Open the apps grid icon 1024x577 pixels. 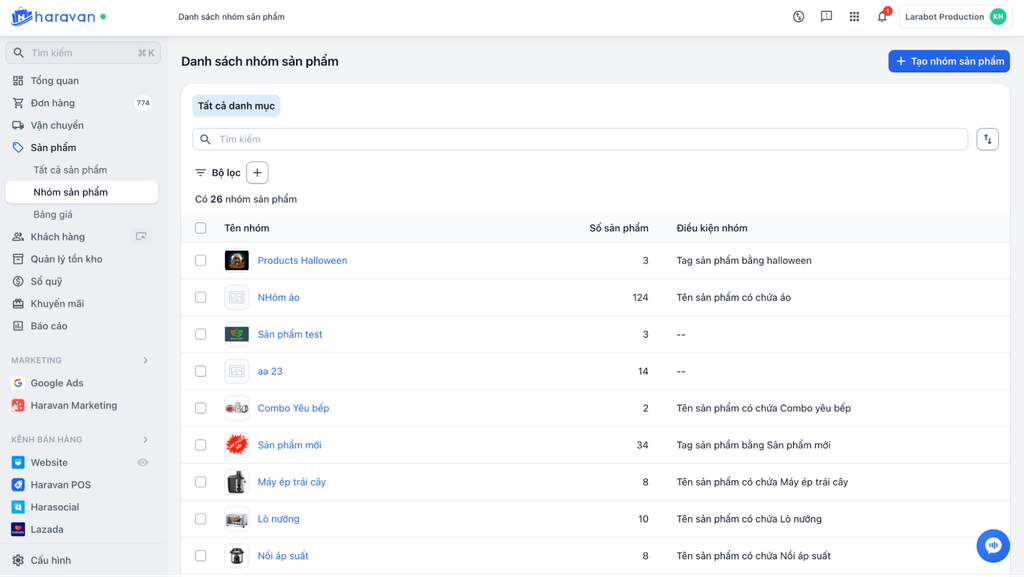click(x=854, y=17)
